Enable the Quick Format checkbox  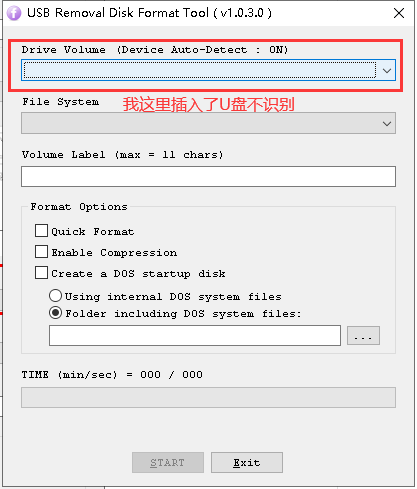[41, 231]
